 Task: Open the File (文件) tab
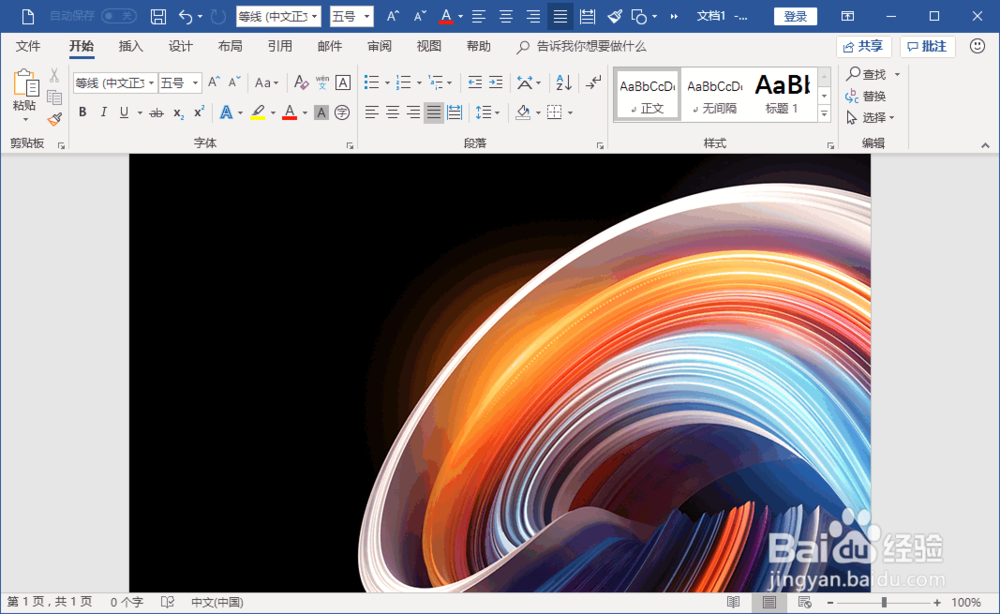point(28,47)
